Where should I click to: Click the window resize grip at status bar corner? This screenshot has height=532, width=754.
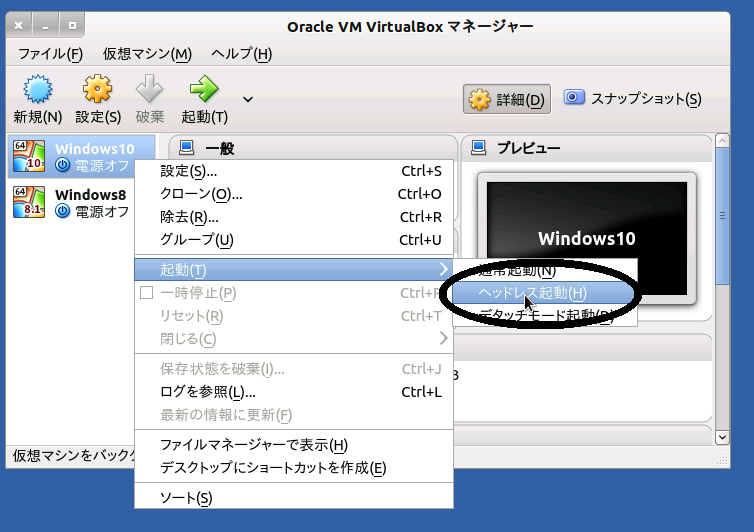tap(722, 460)
